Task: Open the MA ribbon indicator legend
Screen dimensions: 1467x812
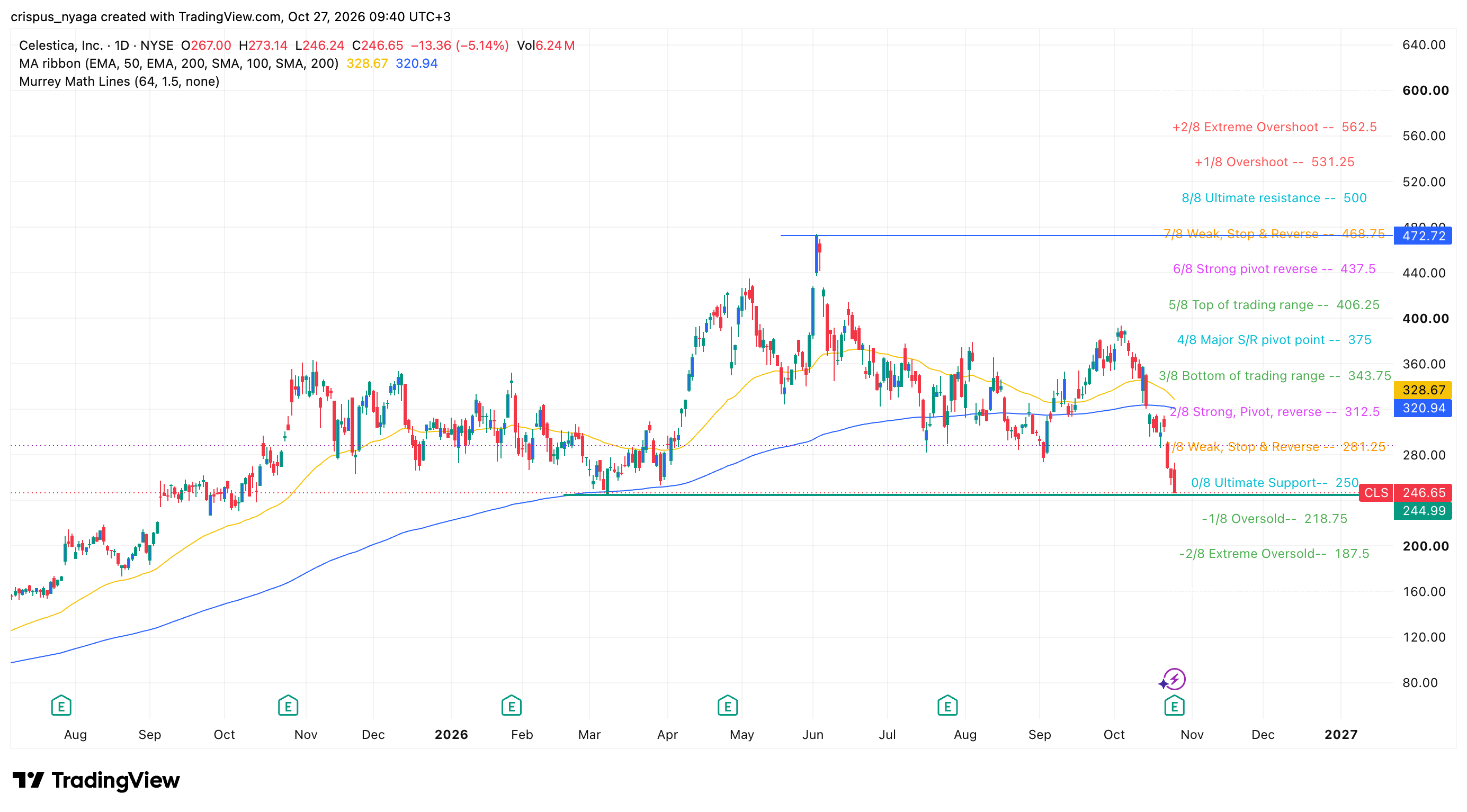Action: click(x=179, y=63)
